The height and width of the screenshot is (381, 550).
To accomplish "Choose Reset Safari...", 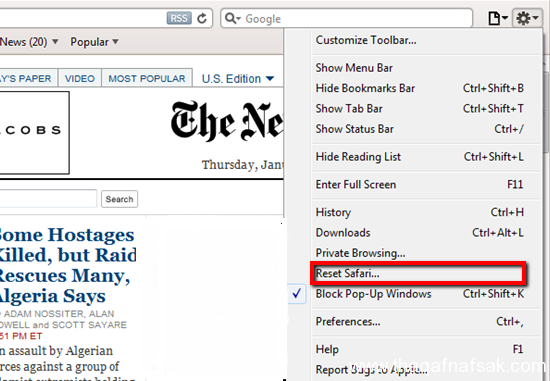I will point(418,273).
